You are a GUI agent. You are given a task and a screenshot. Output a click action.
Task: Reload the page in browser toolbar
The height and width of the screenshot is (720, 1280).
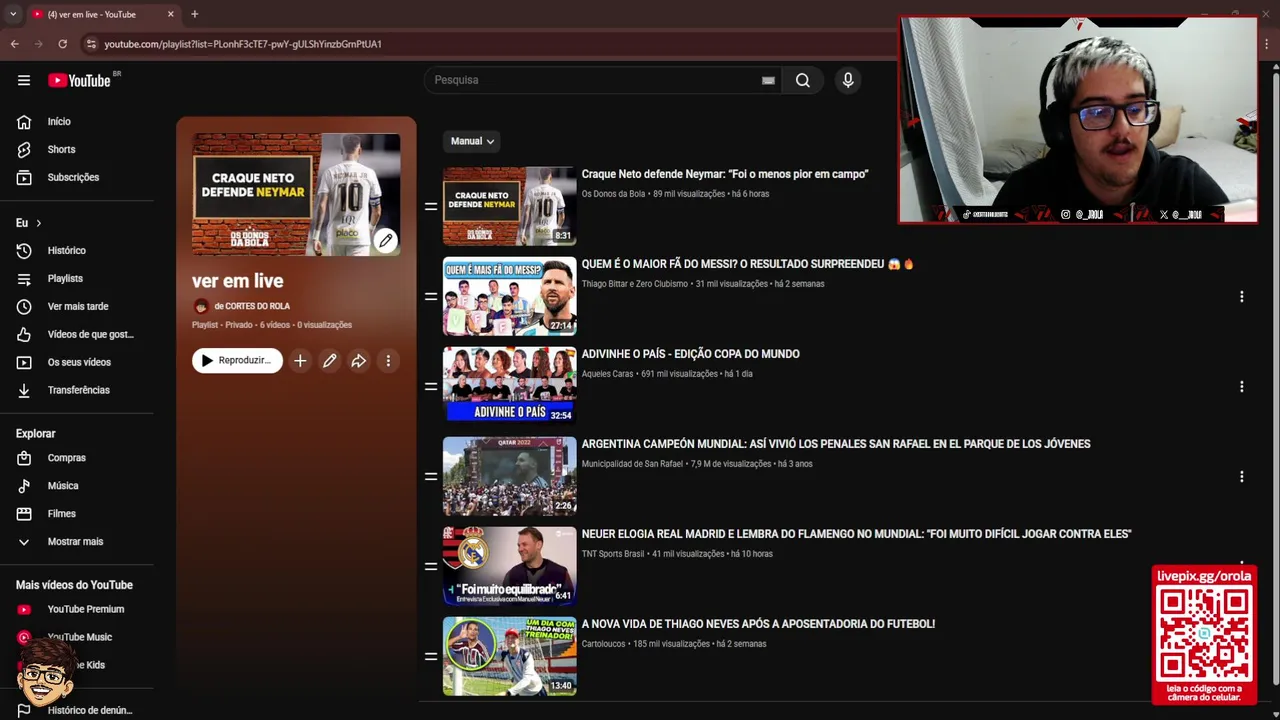pyautogui.click(x=63, y=44)
